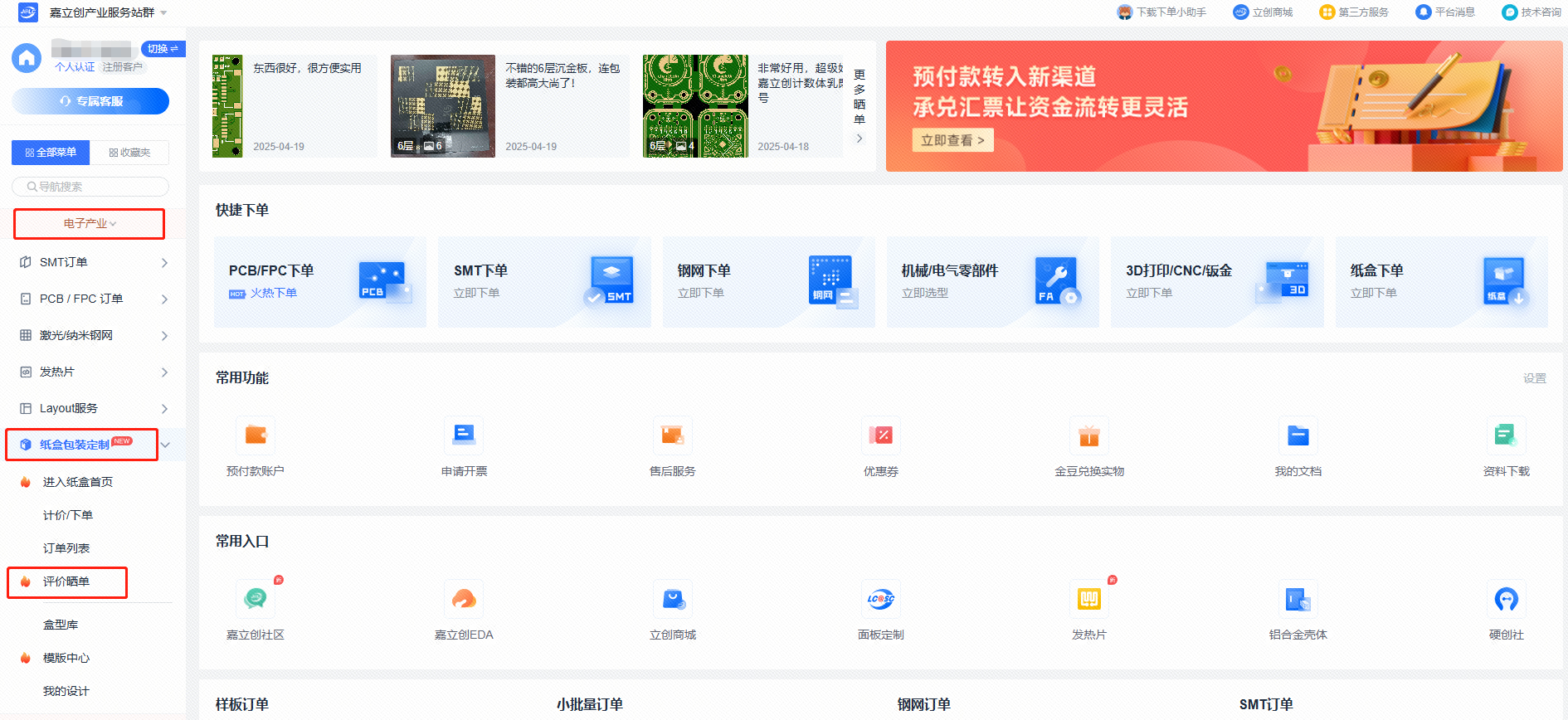Click the 金豆兑换实物 gift icon
The height and width of the screenshot is (720, 1568).
(x=1088, y=435)
